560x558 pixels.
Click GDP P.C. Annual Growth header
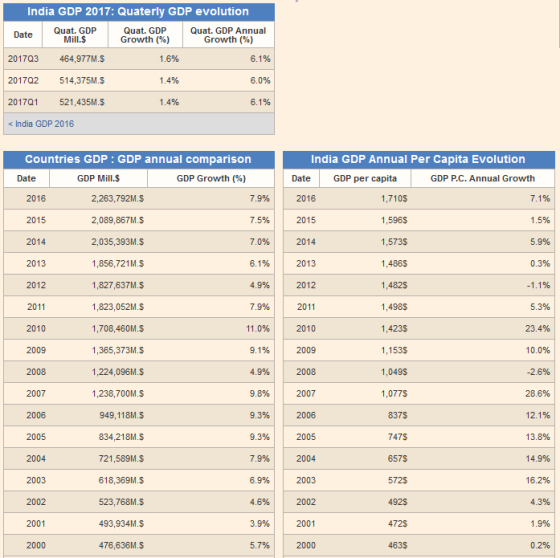[x=482, y=178]
